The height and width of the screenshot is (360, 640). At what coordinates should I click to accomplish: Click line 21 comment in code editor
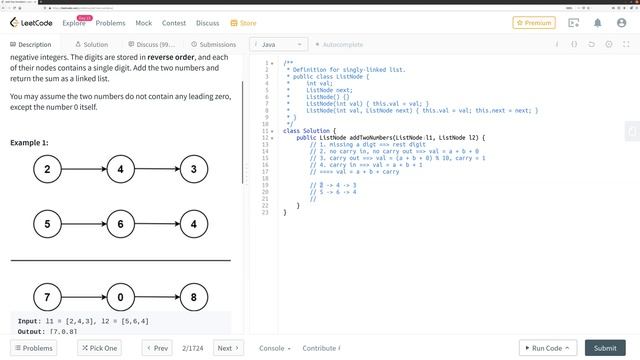point(313,199)
